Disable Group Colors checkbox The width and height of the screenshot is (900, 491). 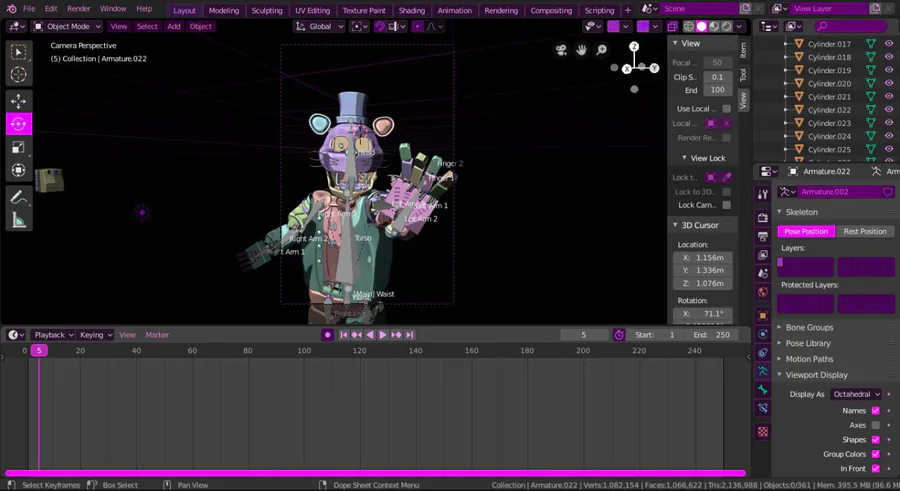click(875, 454)
